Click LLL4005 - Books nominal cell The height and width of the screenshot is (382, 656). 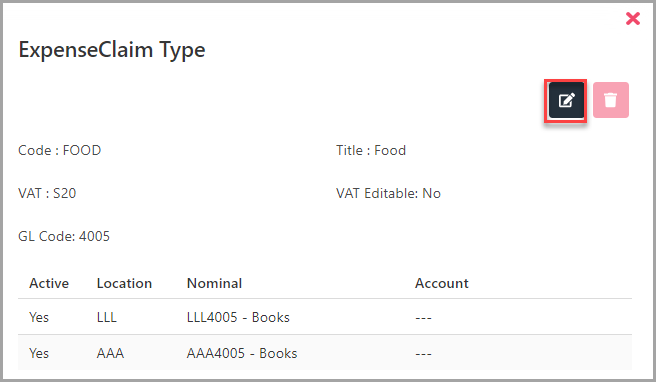238,317
